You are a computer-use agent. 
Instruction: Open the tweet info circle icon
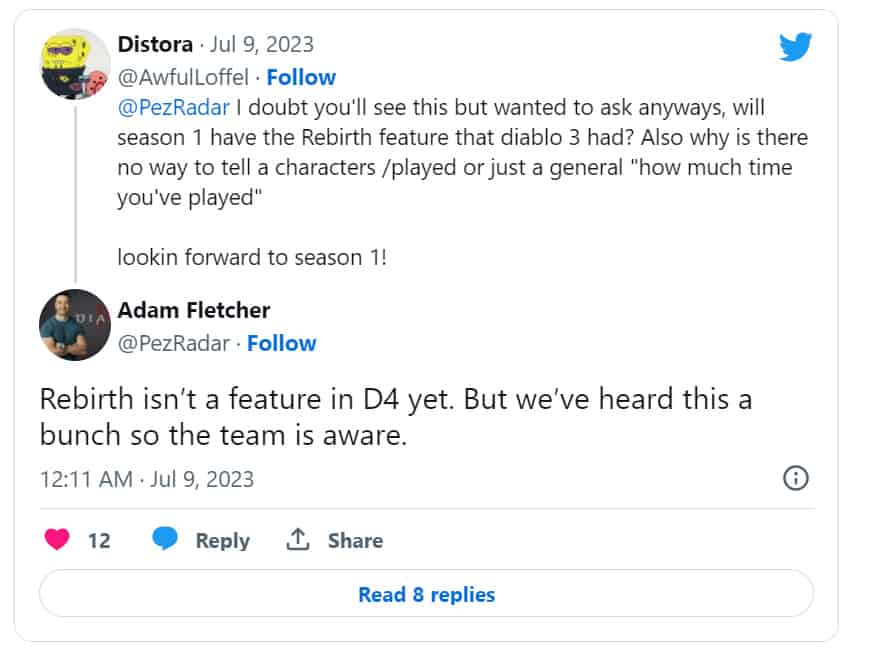pos(795,478)
